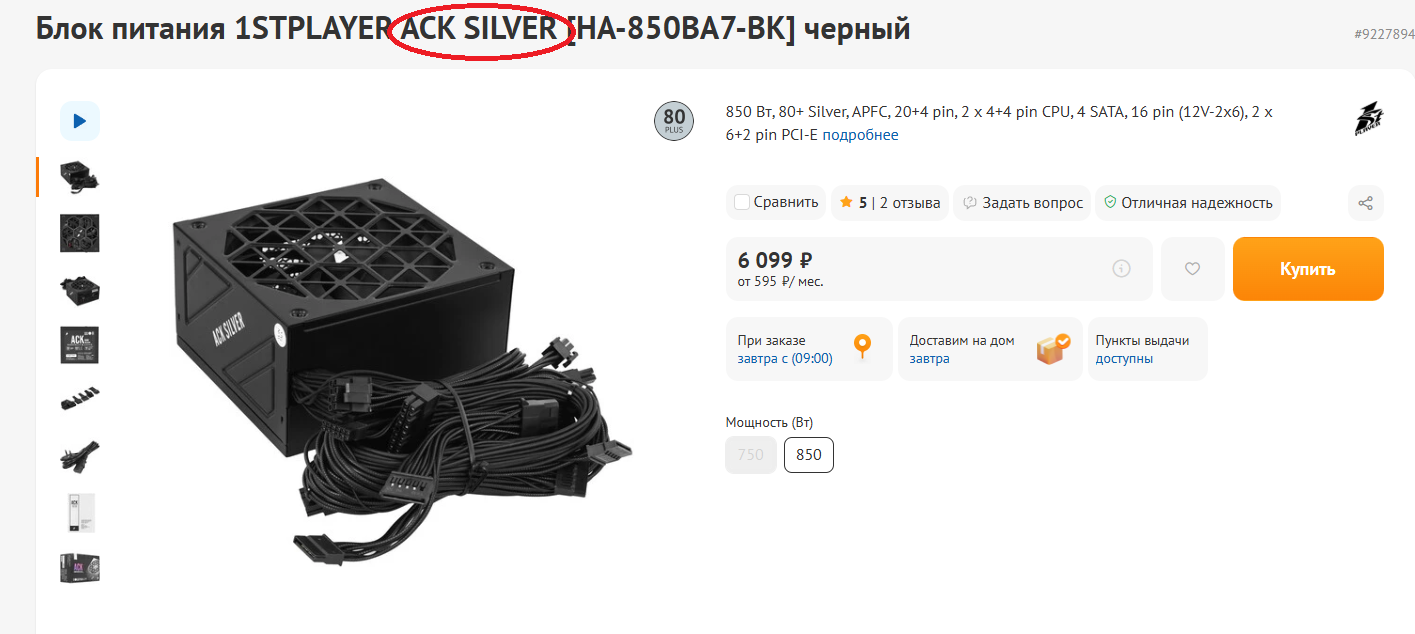Screen dimensions: 1415x634
Task: Open the 1STPLAYER brand logo
Action: 1368,121
